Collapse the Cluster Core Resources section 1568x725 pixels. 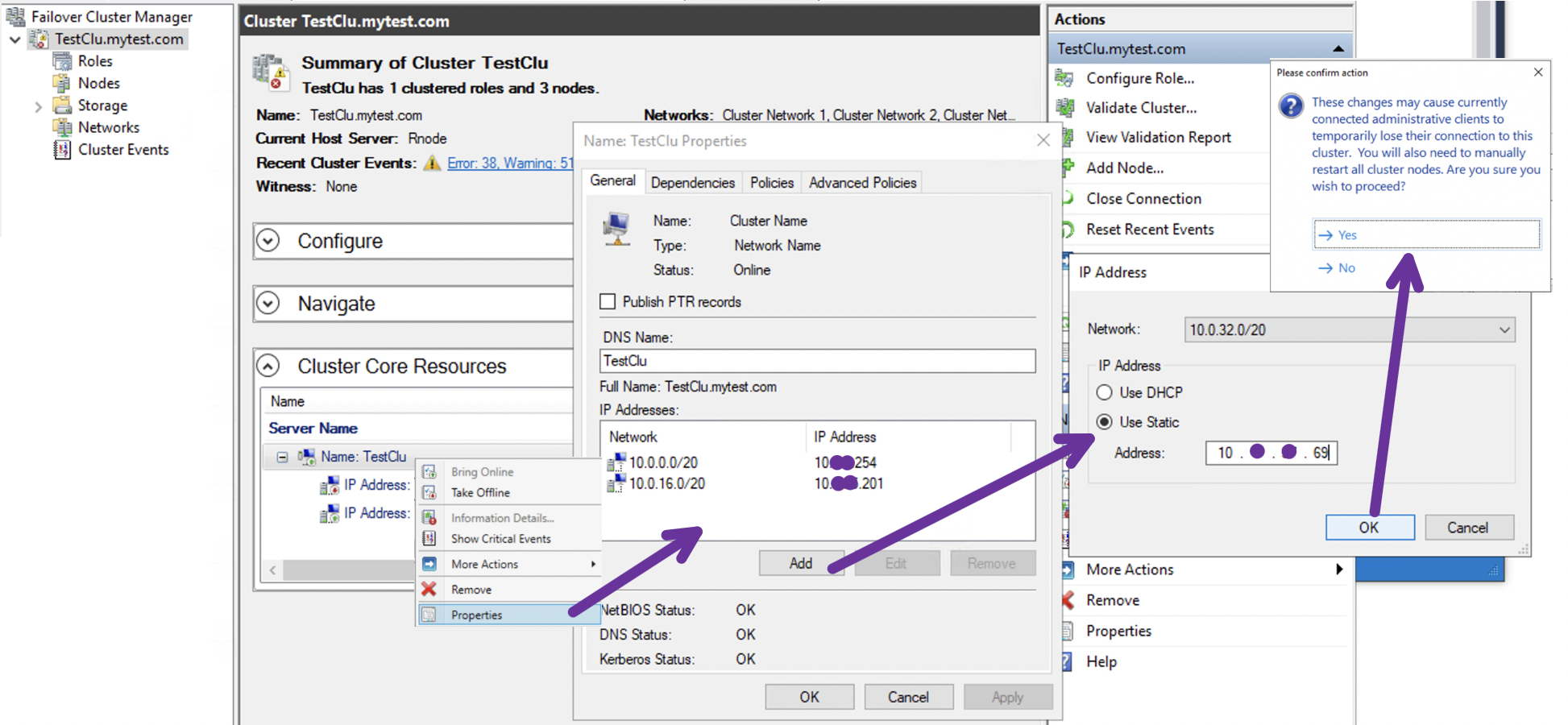(268, 365)
